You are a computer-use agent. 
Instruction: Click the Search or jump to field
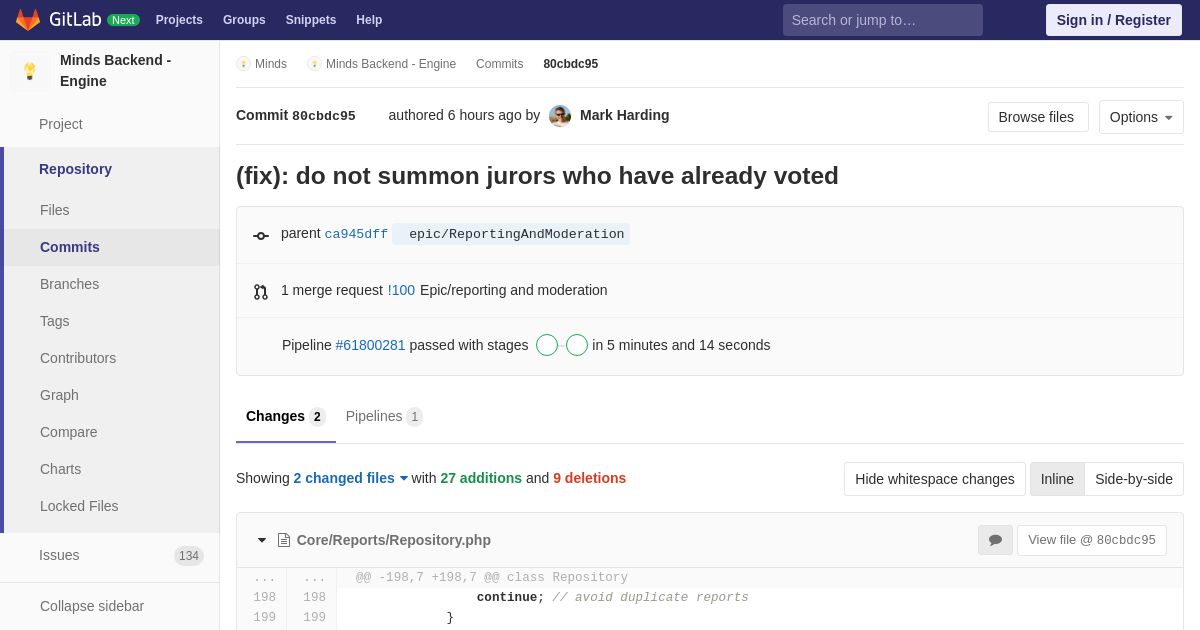pyautogui.click(x=883, y=20)
